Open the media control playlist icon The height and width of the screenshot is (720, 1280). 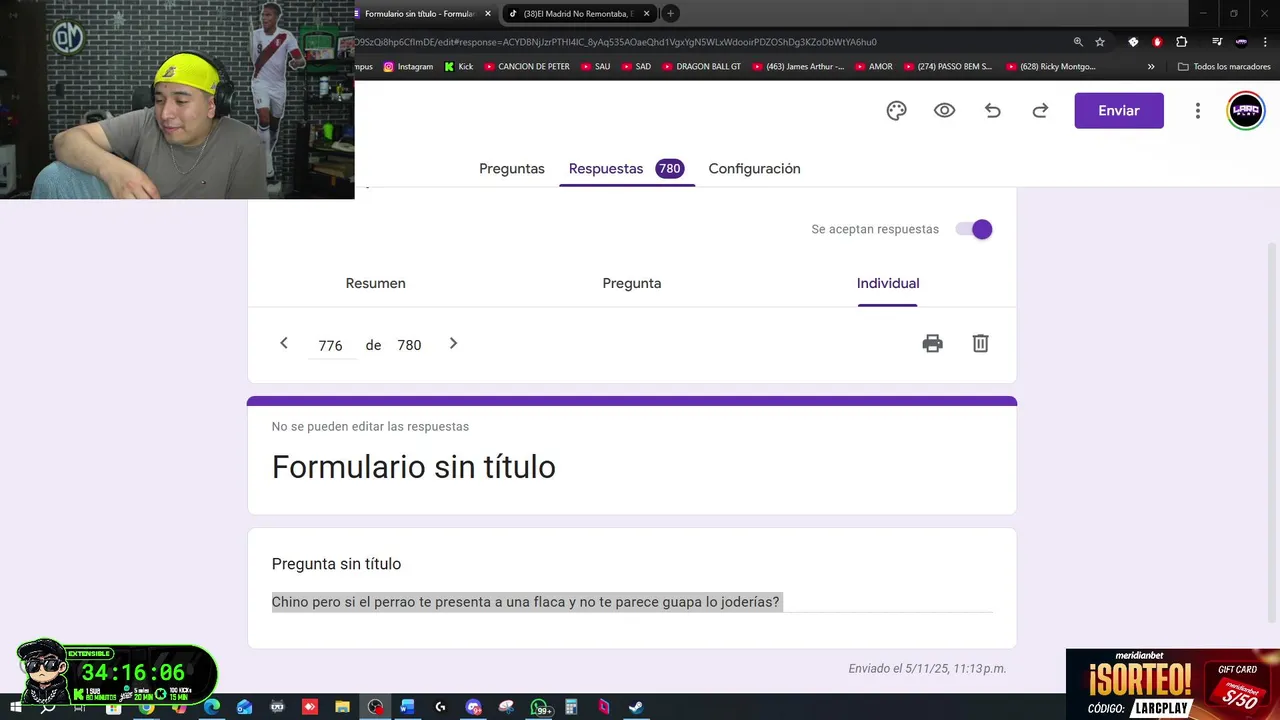point(1217,42)
